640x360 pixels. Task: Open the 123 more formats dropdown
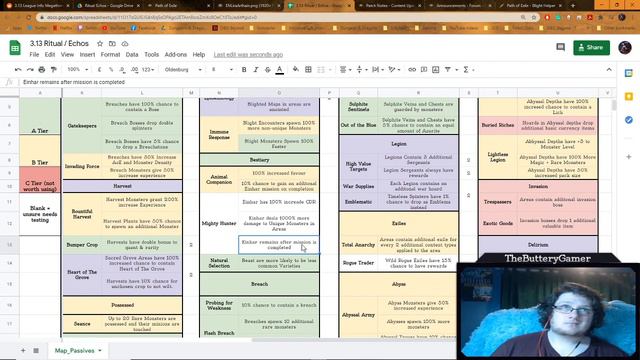[148, 70]
